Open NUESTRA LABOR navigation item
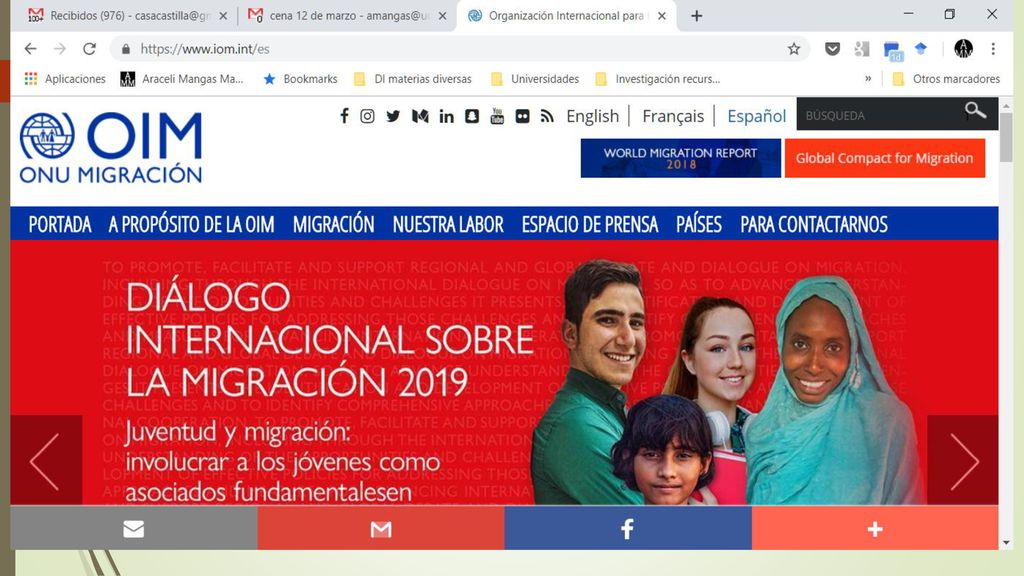 [x=448, y=224]
